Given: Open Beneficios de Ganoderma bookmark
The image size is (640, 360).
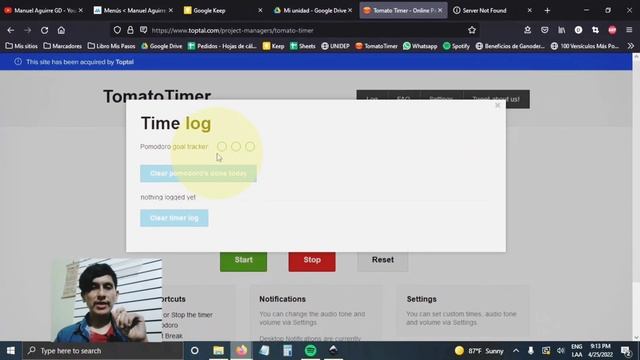Looking at the screenshot, I should (x=510, y=46).
